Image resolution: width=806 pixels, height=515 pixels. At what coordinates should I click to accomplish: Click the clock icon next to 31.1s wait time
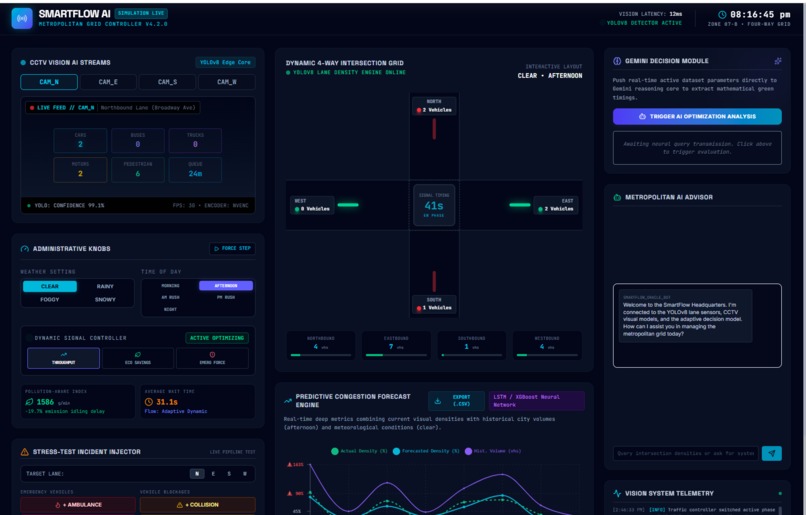149,402
